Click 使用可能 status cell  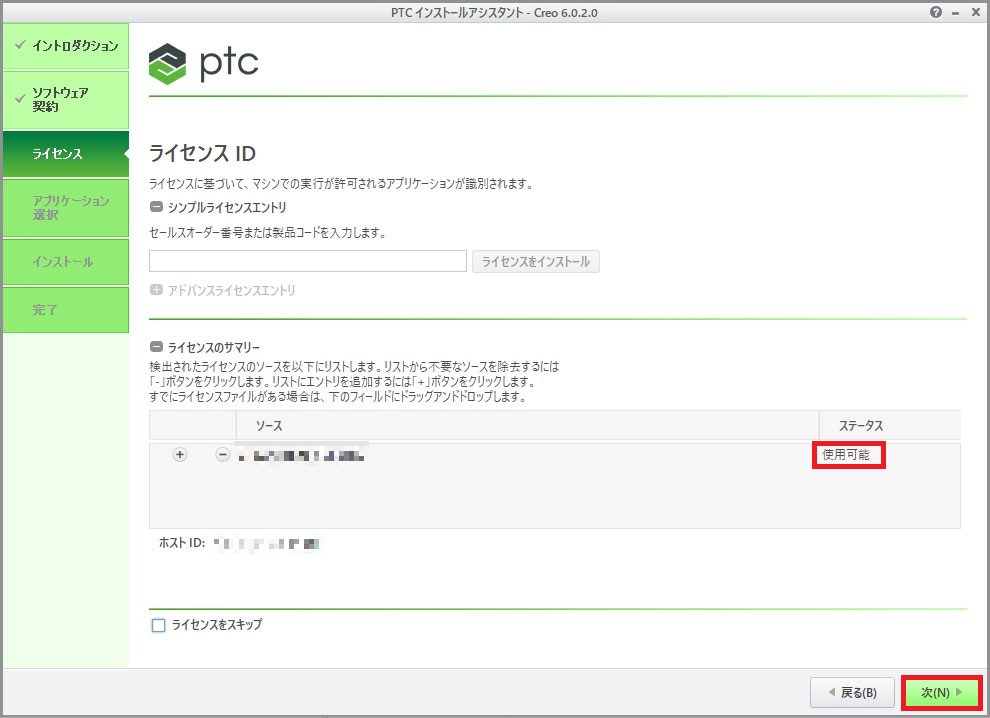pyautogui.click(x=846, y=455)
